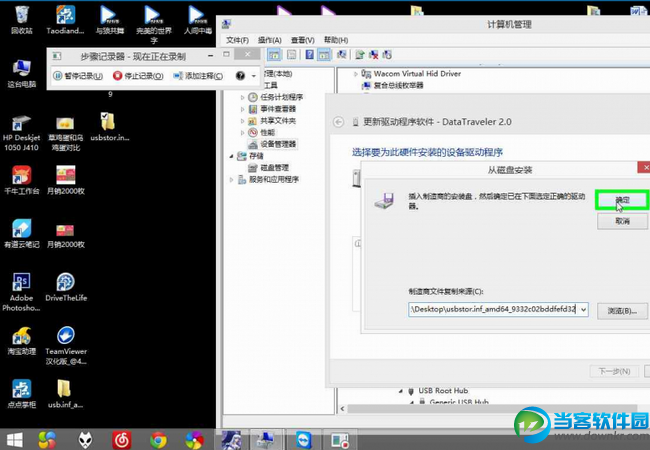Open TeamViewer from the taskbar
This screenshot has width=650, height=450.
pos(303,440)
